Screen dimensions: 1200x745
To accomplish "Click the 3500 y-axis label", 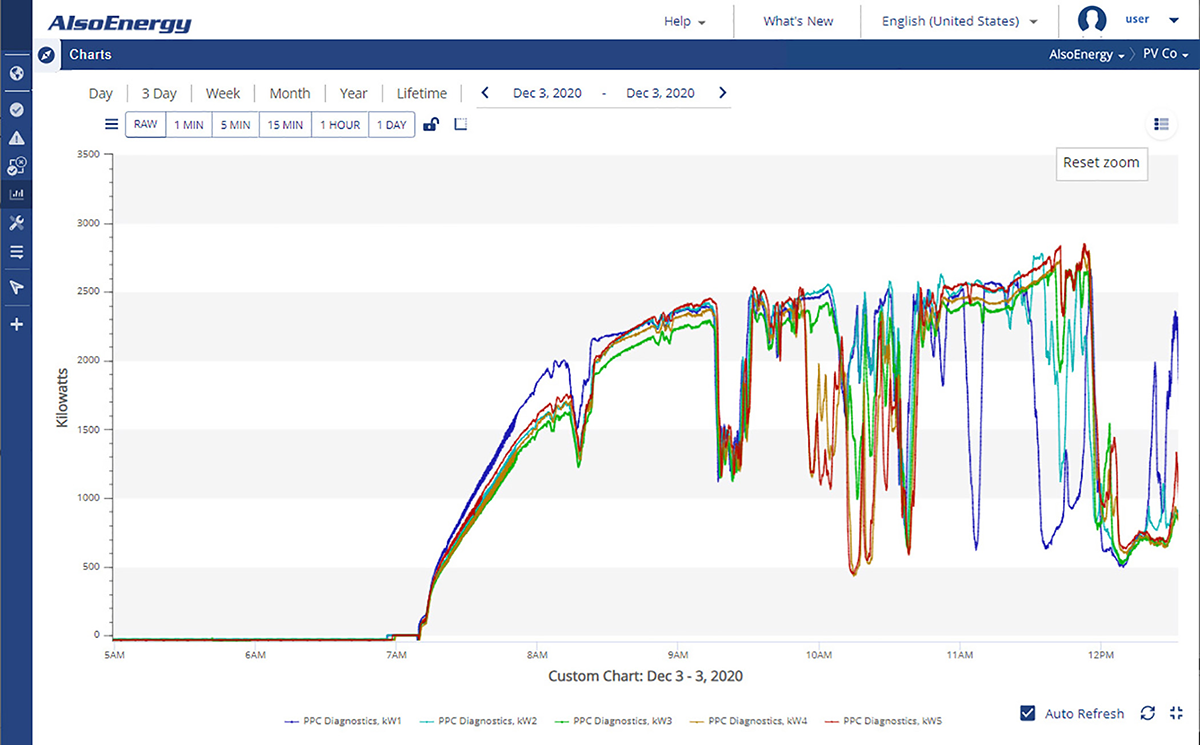I will (89, 154).
